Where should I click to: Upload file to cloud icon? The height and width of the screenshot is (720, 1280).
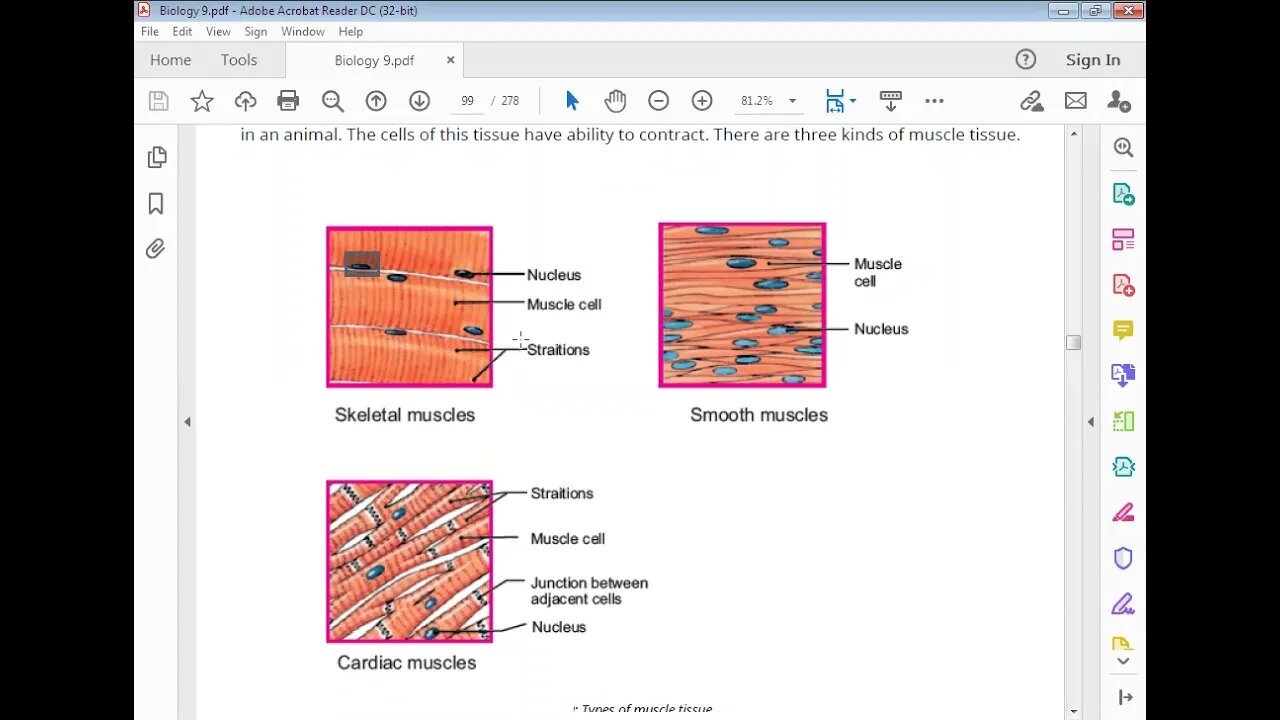point(245,101)
